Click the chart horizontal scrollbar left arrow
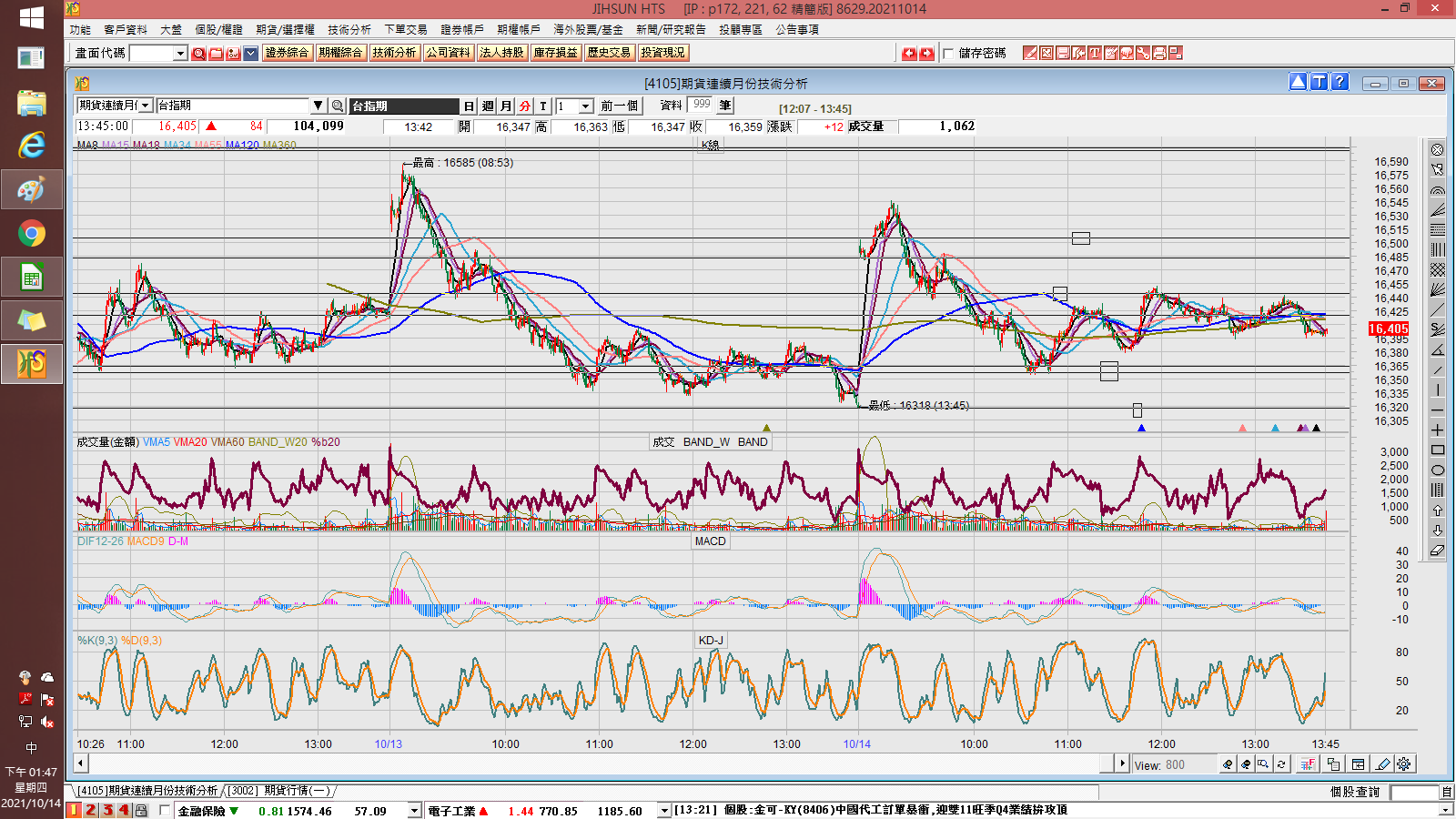Viewport: 1456px width, 819px height. [81, 763]
